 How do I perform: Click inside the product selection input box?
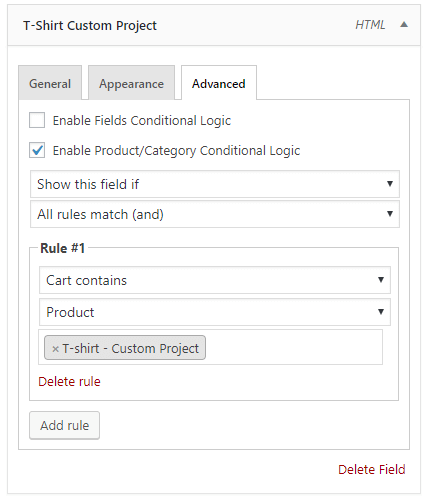pos(293,347)
